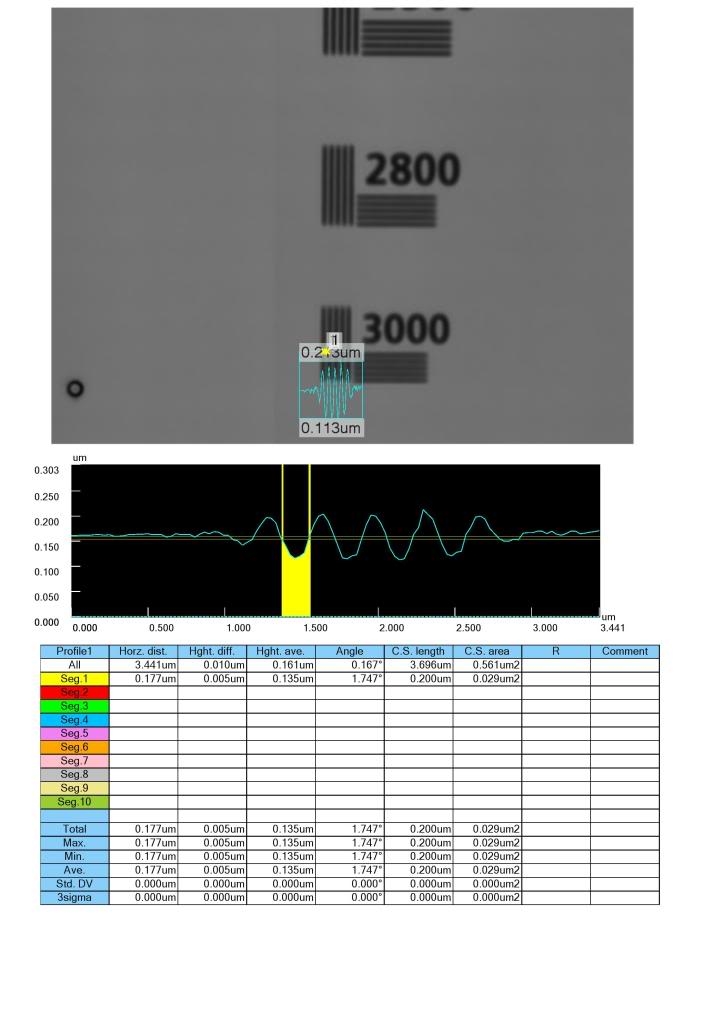Click the 3000 line pattern label
Viewport: 724px width, 1024px height.
point(405,329)
